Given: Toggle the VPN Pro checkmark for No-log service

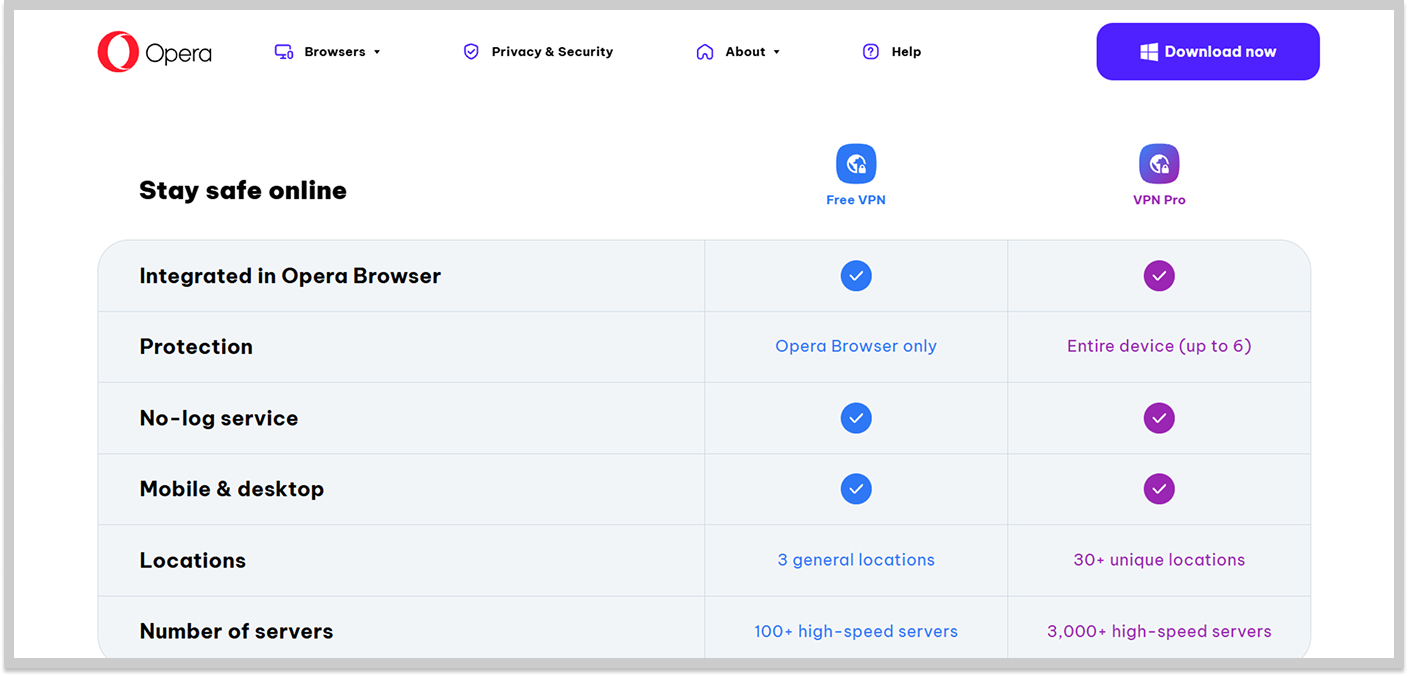Looking at the screenshot, I should point(1159,418).
